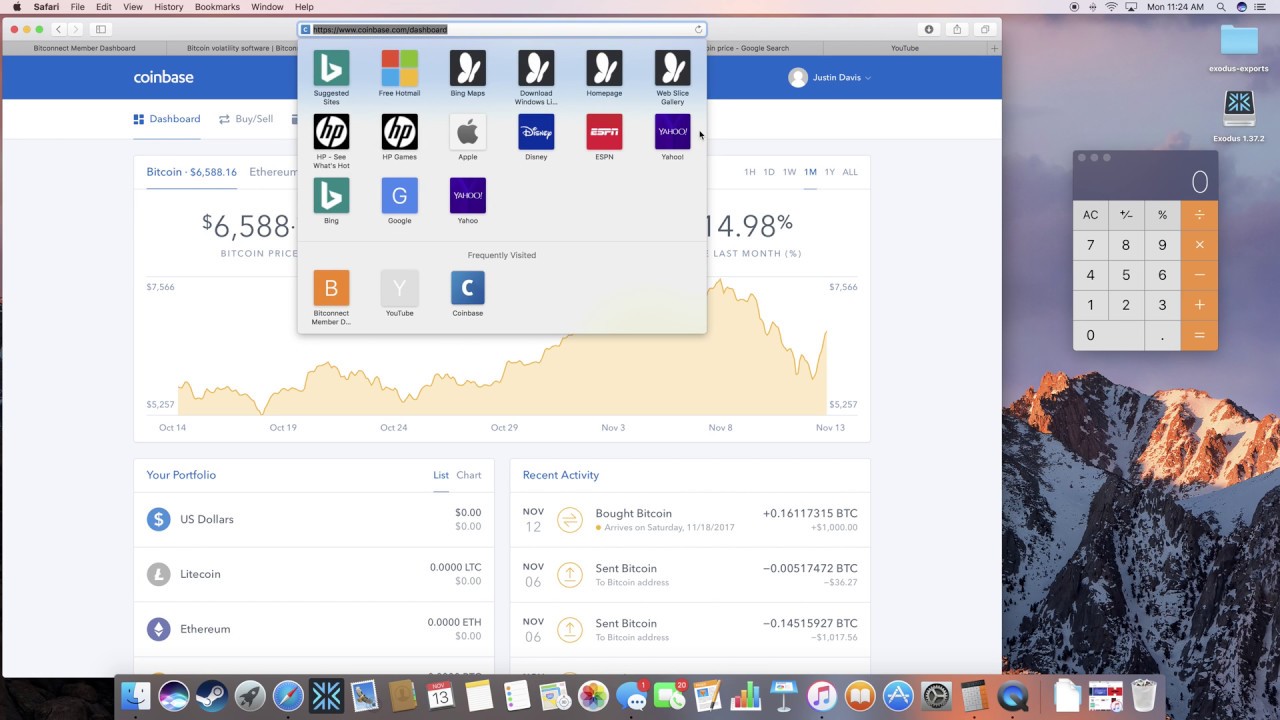Show Safari downloads
Image resolution: width=1280 pixels, height=720 pixels.
click(929, 29)
